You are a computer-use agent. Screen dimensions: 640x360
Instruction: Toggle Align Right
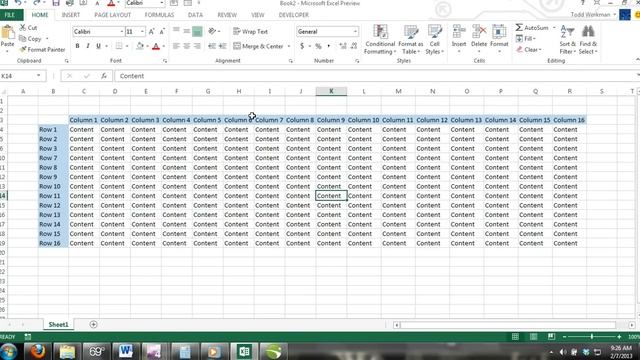(197, 46)
